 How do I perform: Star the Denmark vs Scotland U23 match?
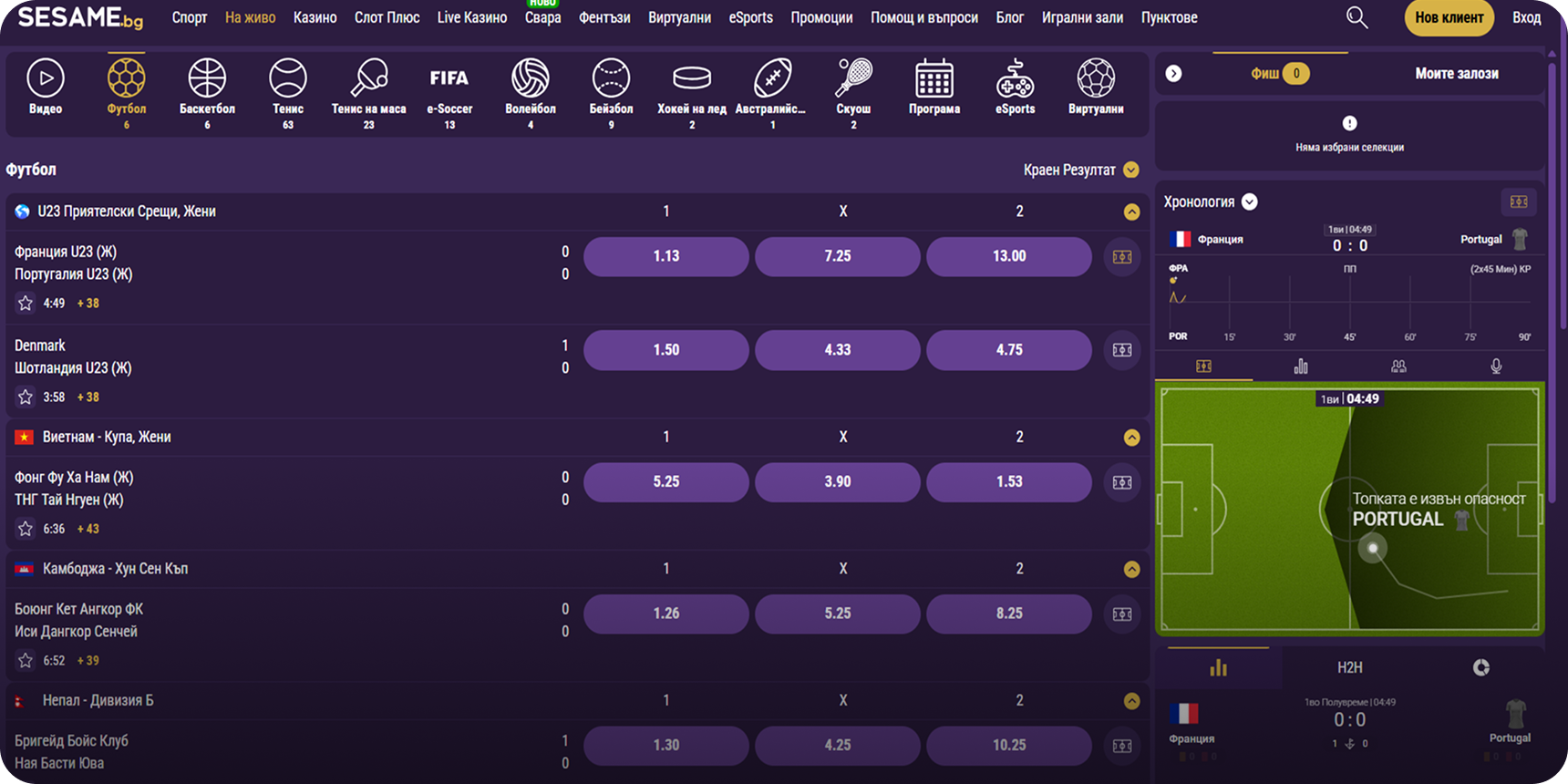[26, 397]
